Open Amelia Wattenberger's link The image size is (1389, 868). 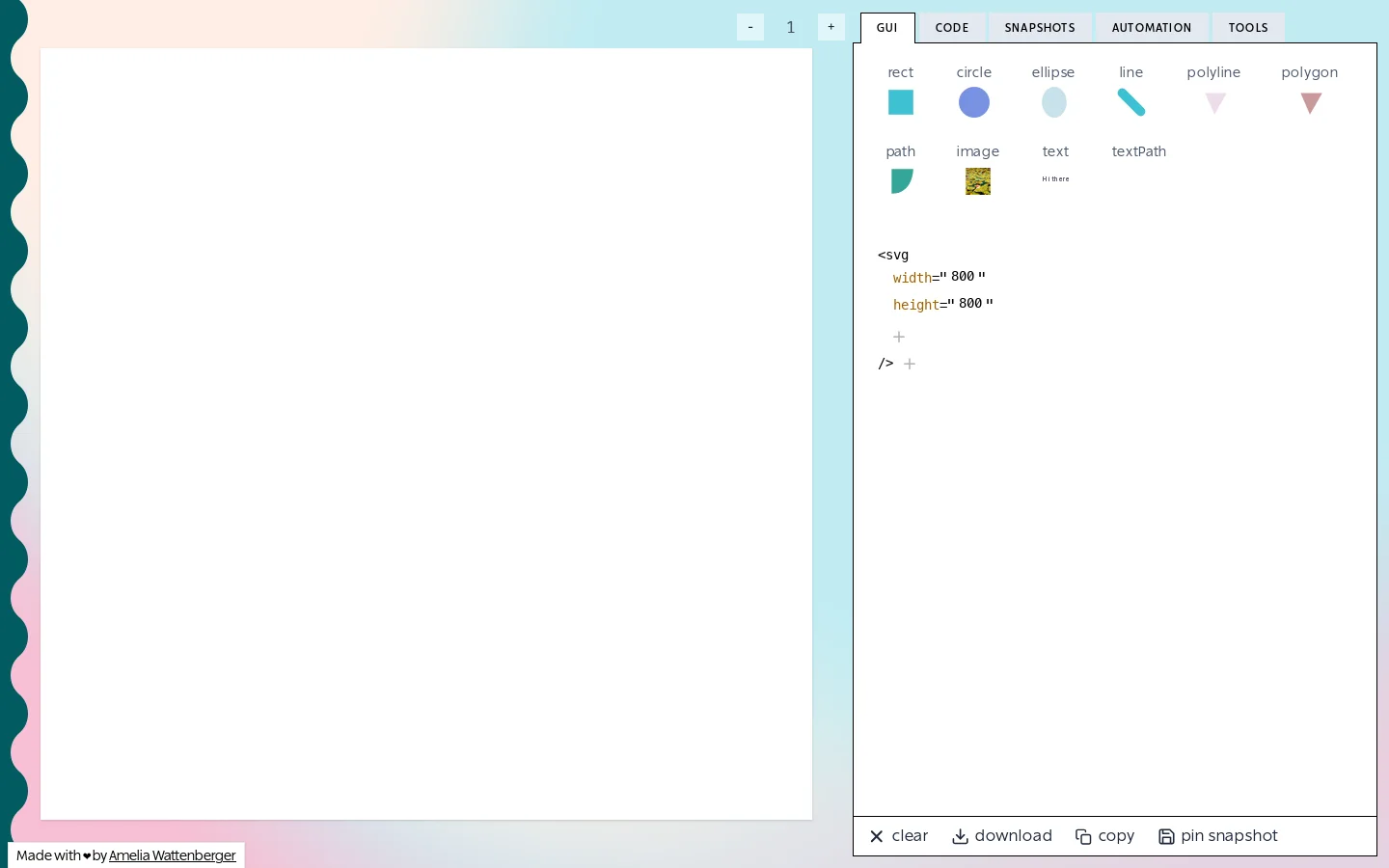[173, 855]
